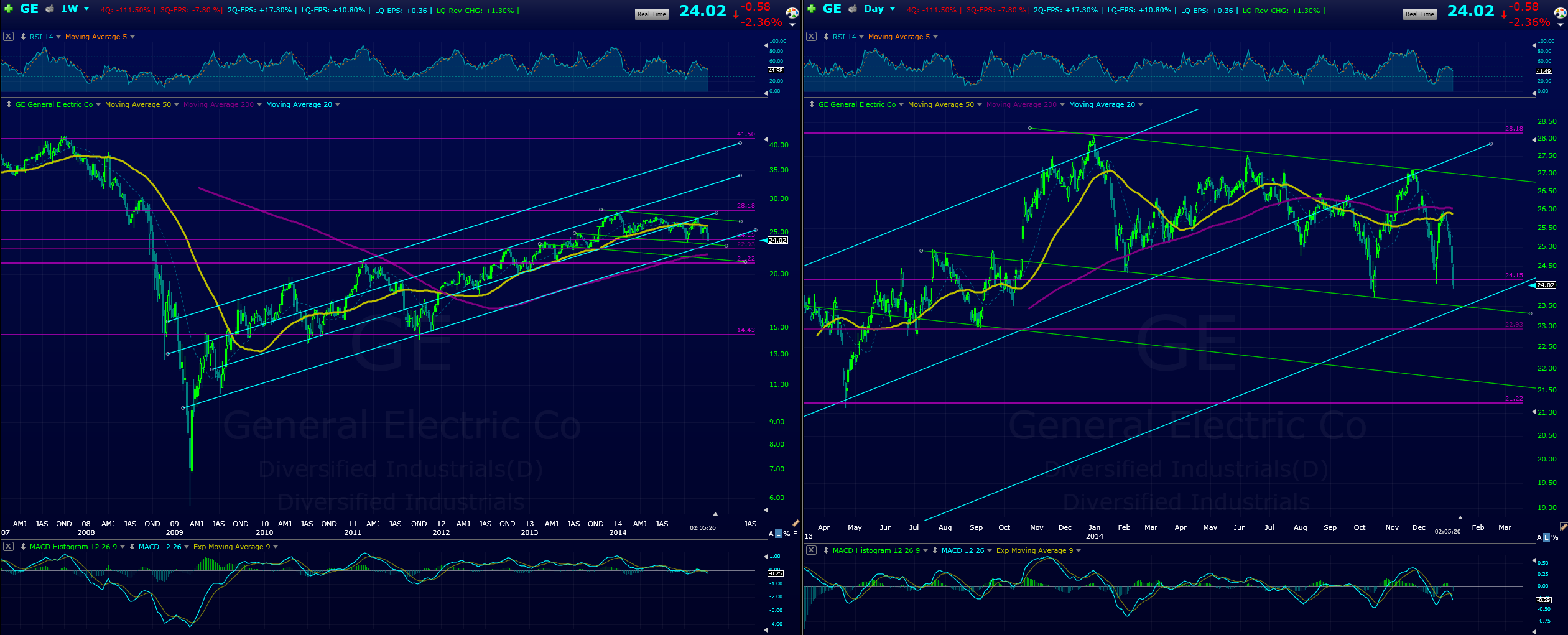Click green plus add-indicator icon on daily chart
The height and width of the screenshot is (635, 1568).
pos(811,9)
